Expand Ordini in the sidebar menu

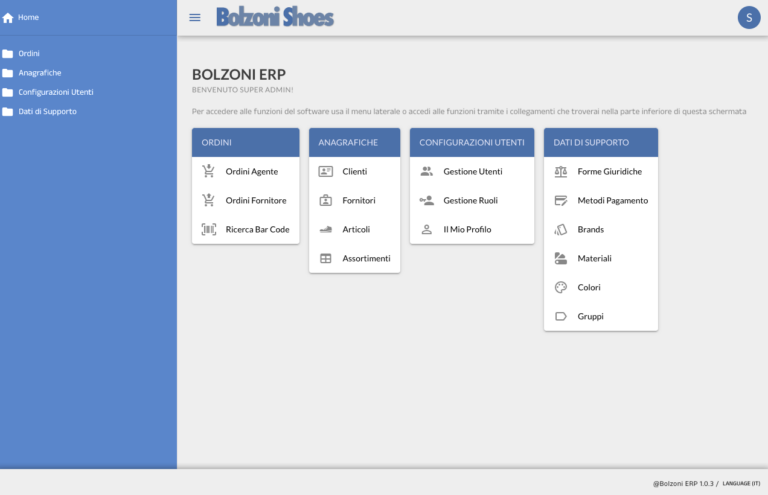point(29,53)
